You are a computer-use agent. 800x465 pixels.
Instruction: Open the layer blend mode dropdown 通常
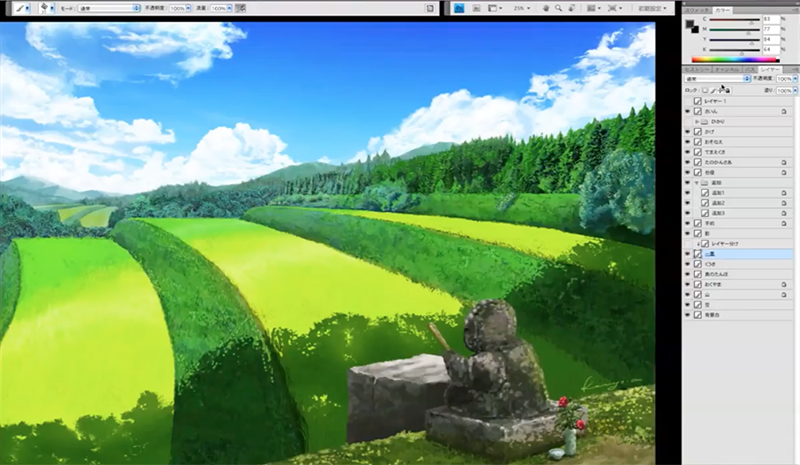[x=717, y=79]
